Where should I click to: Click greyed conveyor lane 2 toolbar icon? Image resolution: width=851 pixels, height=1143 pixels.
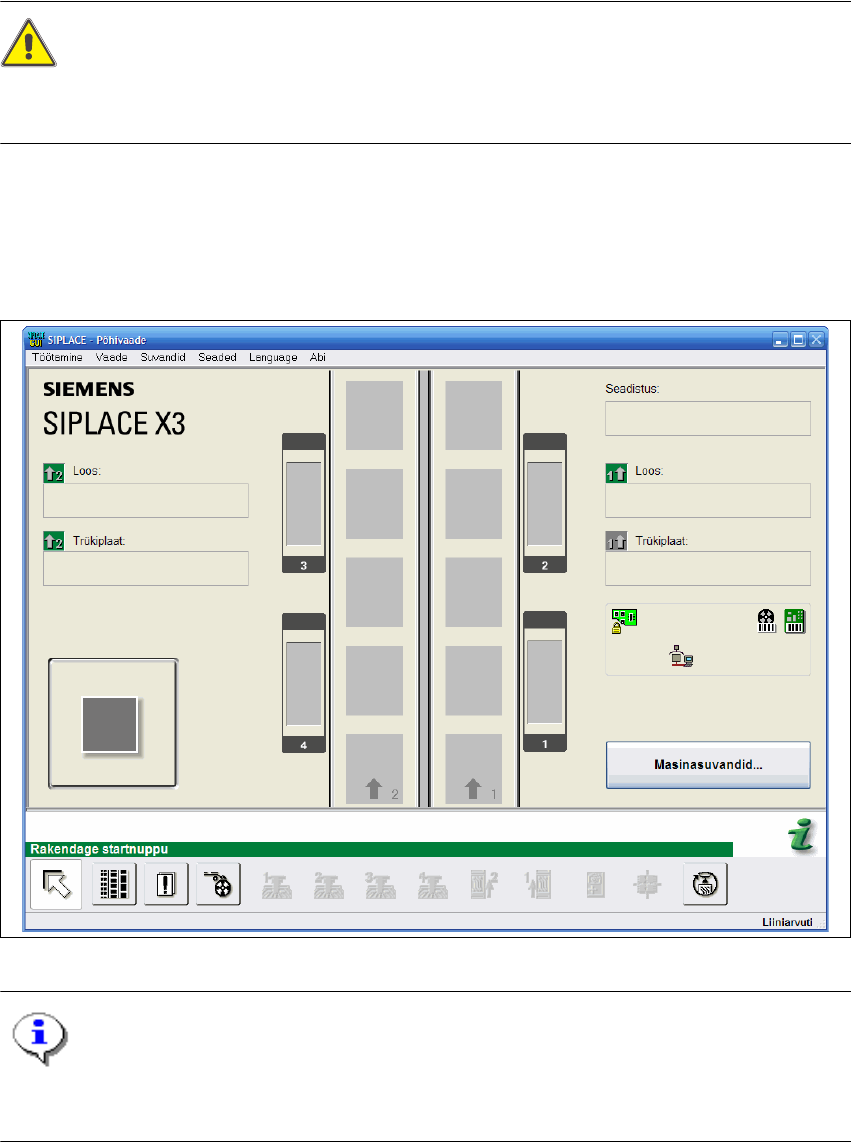click(484, 885)
